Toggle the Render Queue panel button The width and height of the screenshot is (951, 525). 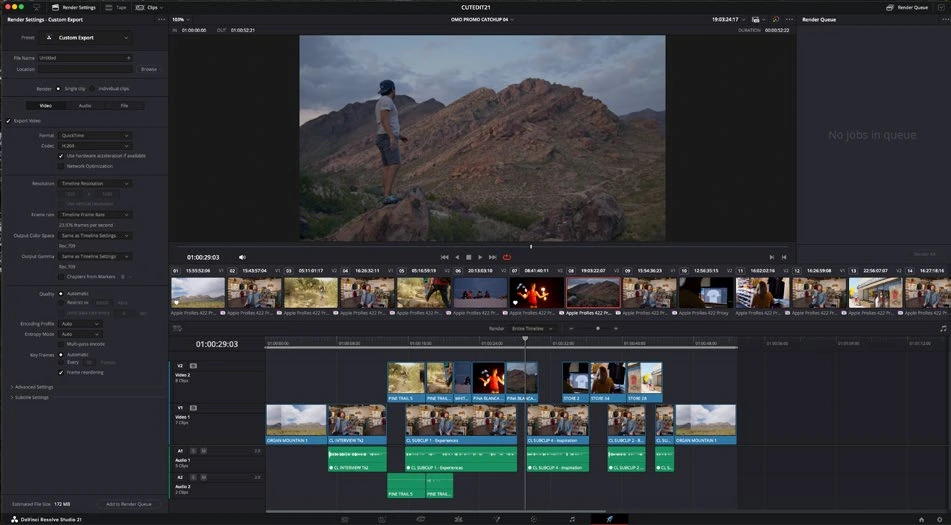pyautogui.click(x=907, y=7)
